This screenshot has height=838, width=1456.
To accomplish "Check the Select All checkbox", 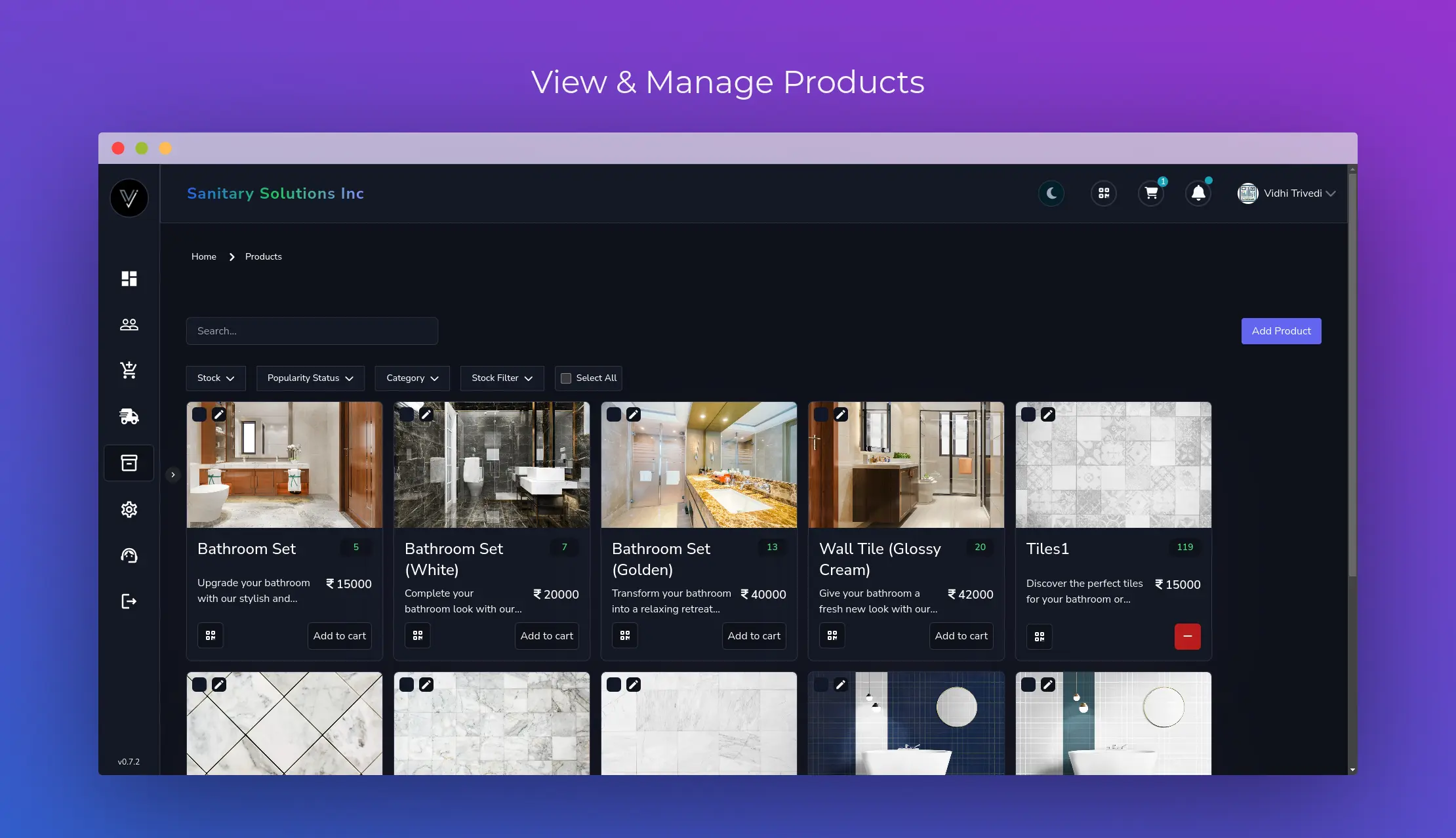I will coord(566,378).
